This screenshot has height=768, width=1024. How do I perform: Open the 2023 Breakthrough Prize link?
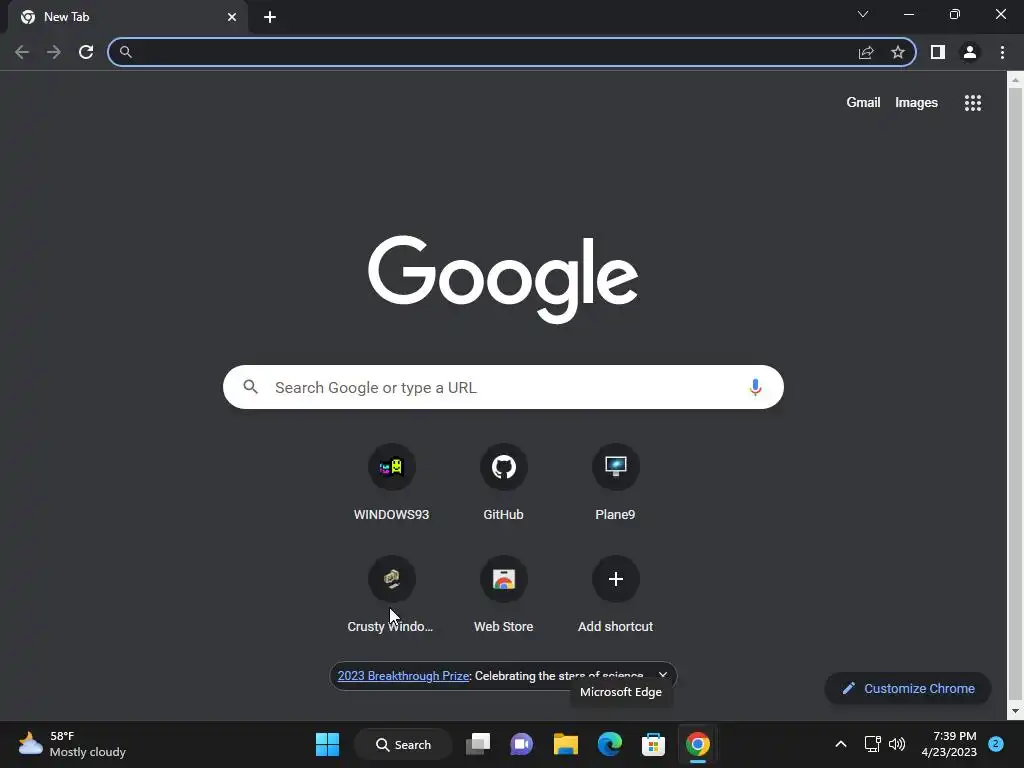(x=404, y=676)
